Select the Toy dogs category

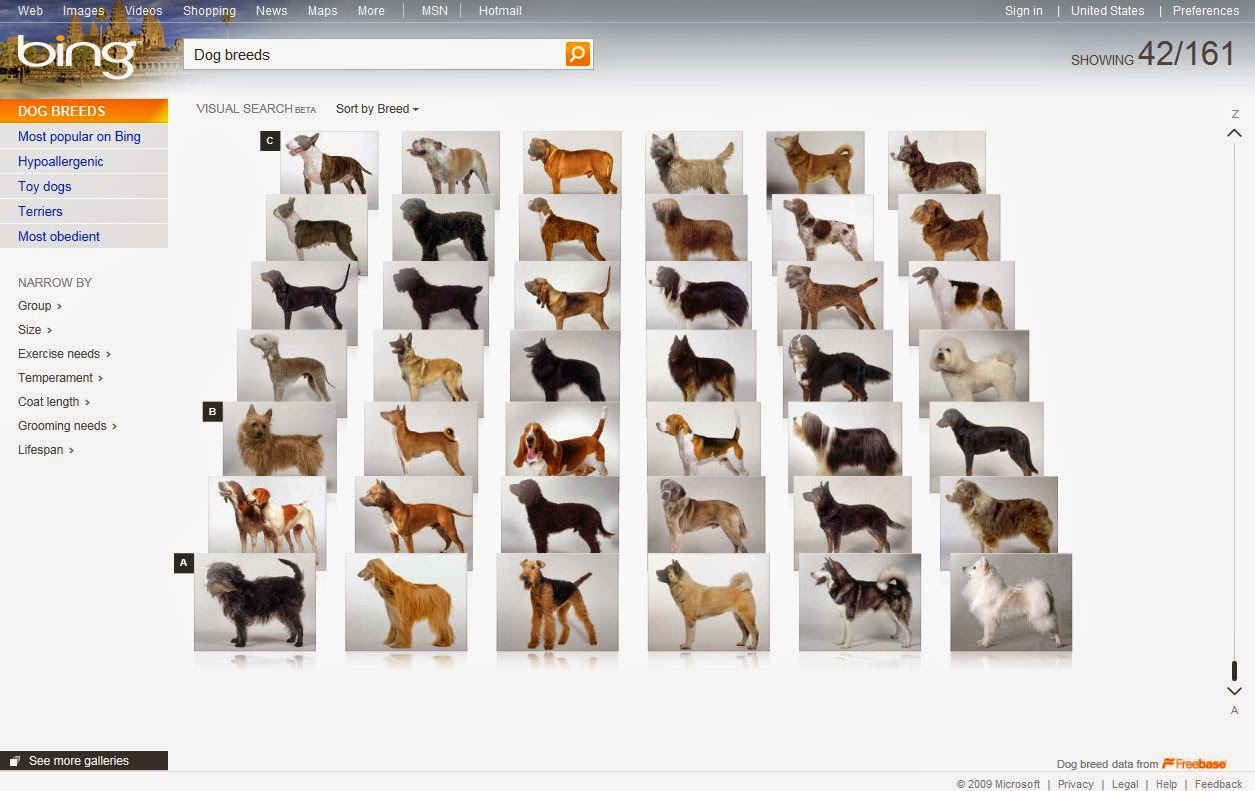pos(84,187)
